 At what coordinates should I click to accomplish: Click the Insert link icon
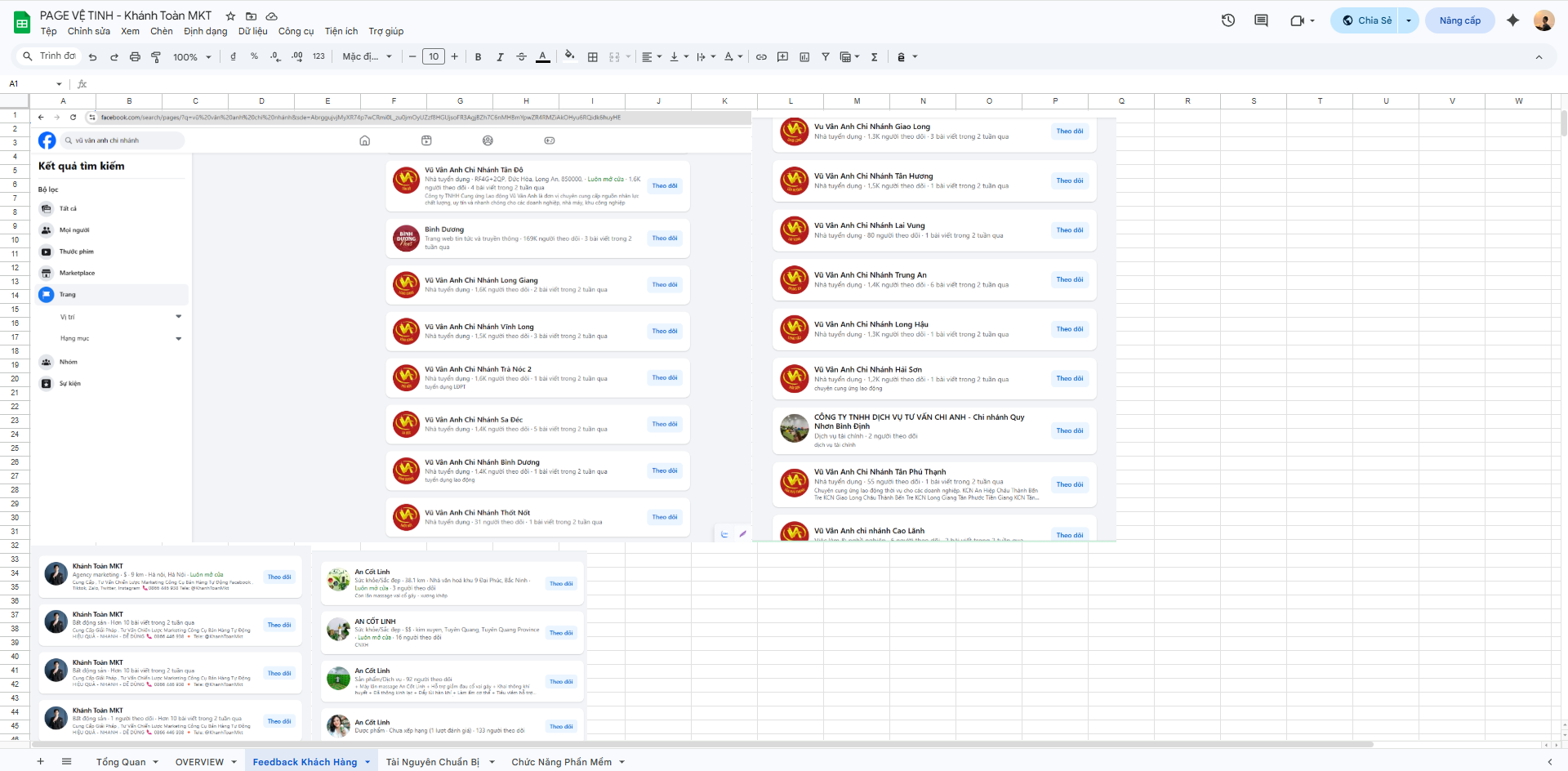coord(761,57)
